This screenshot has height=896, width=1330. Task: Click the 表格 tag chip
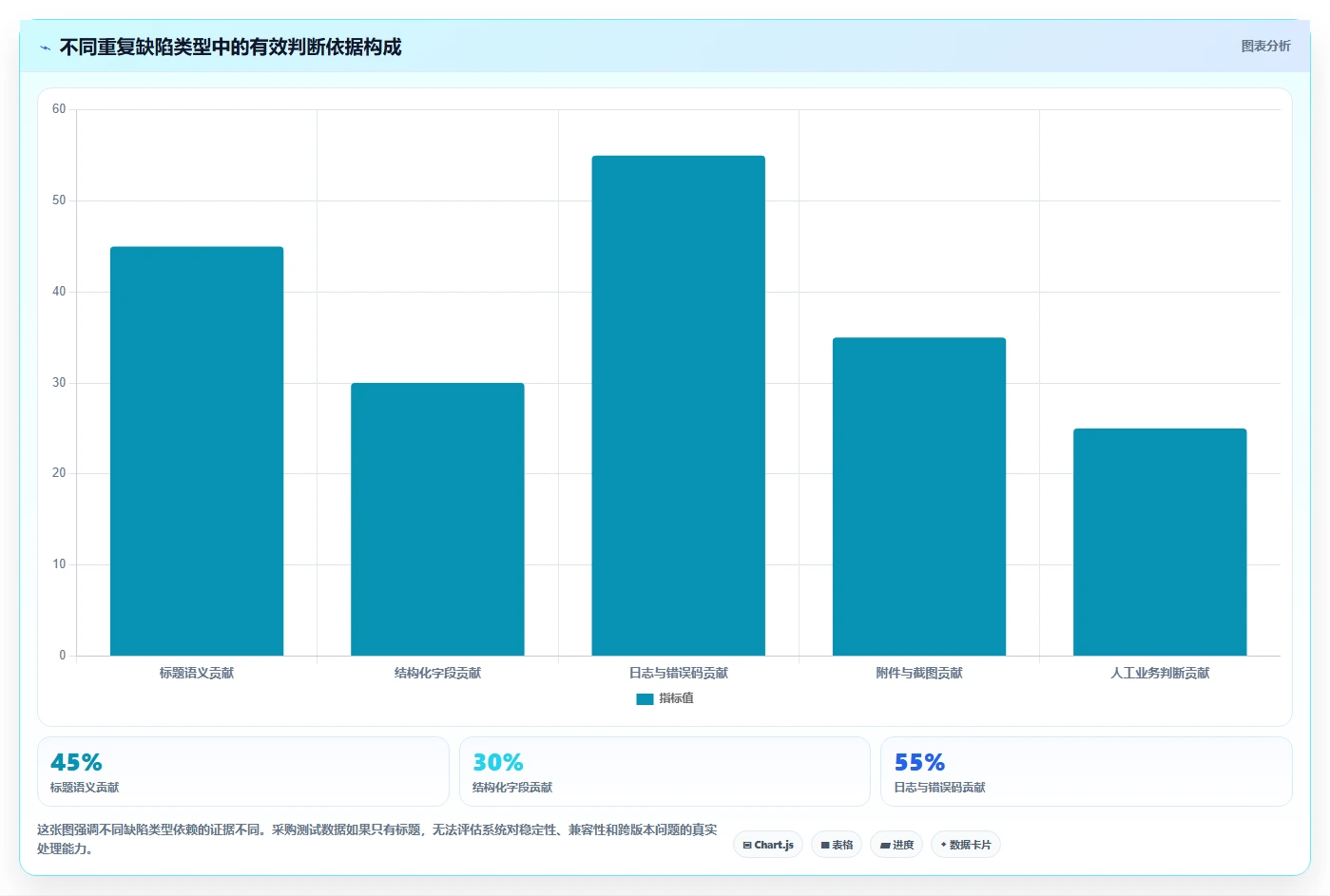pos(837,845)
